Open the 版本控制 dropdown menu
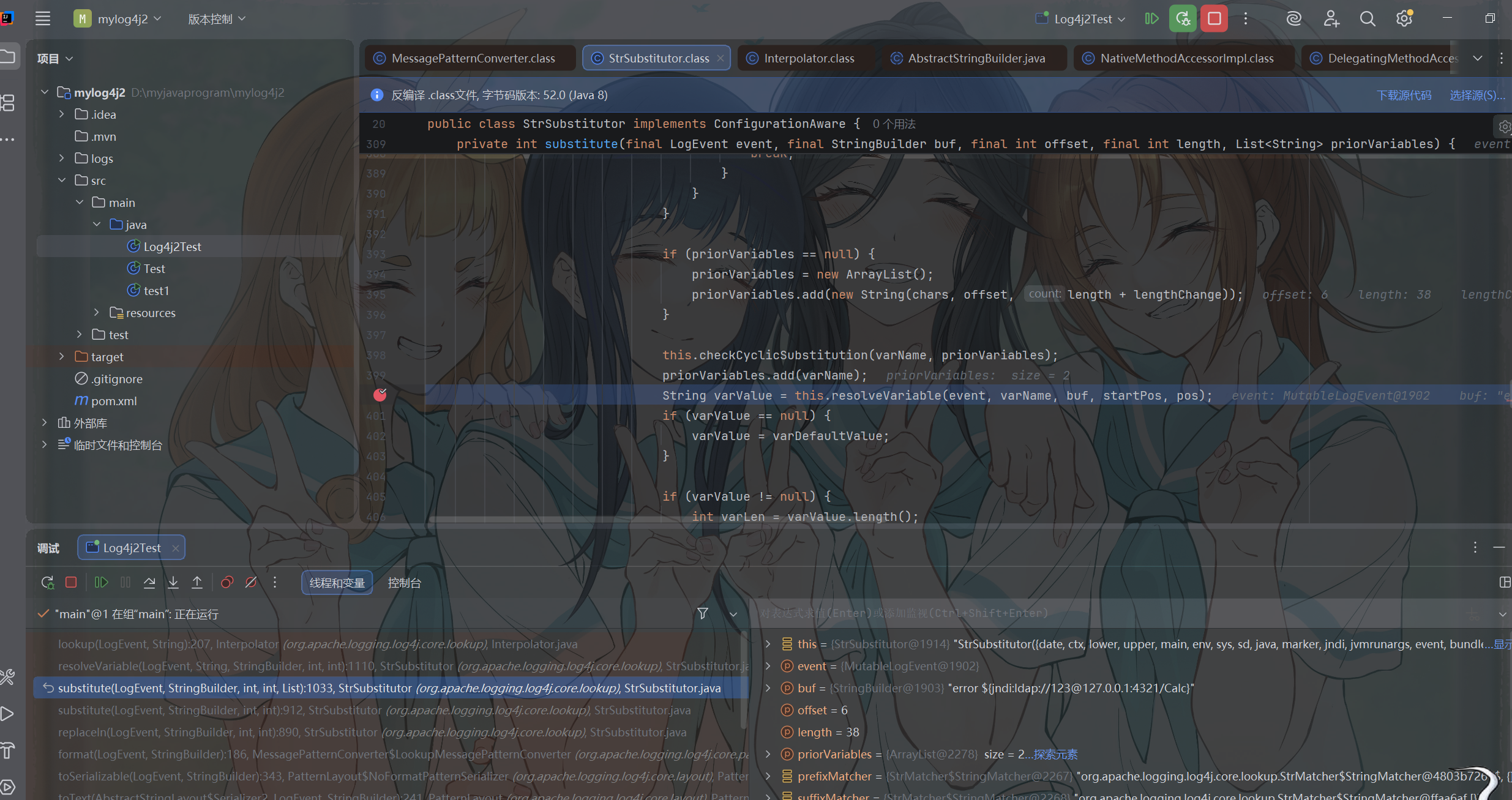The image size is (1512, 800). pos(217,19)
